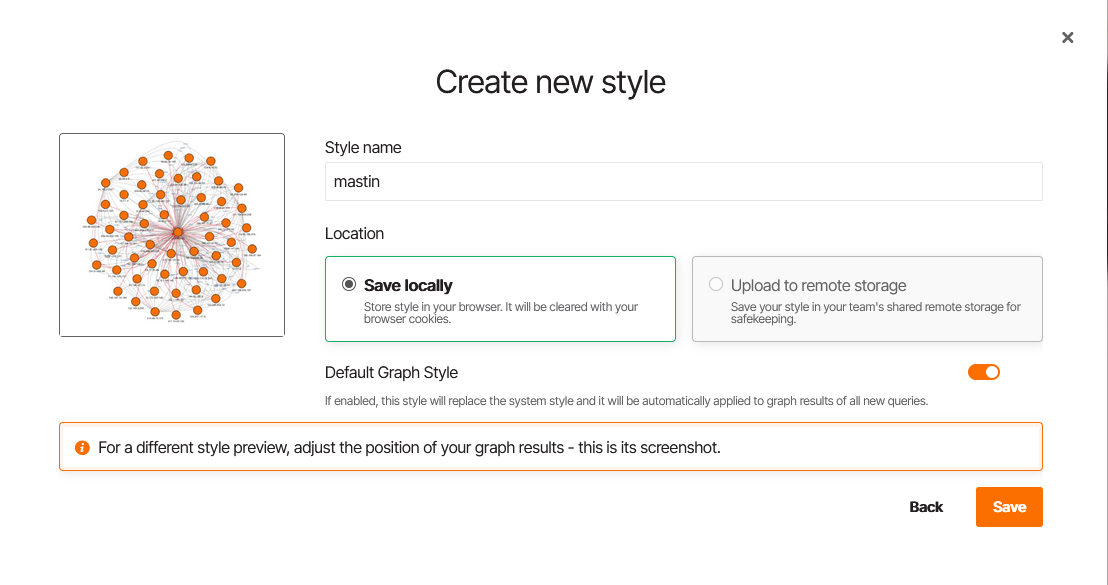Click the Location section label
Viewport: 1108px width, 585px height.
point(354,233)
